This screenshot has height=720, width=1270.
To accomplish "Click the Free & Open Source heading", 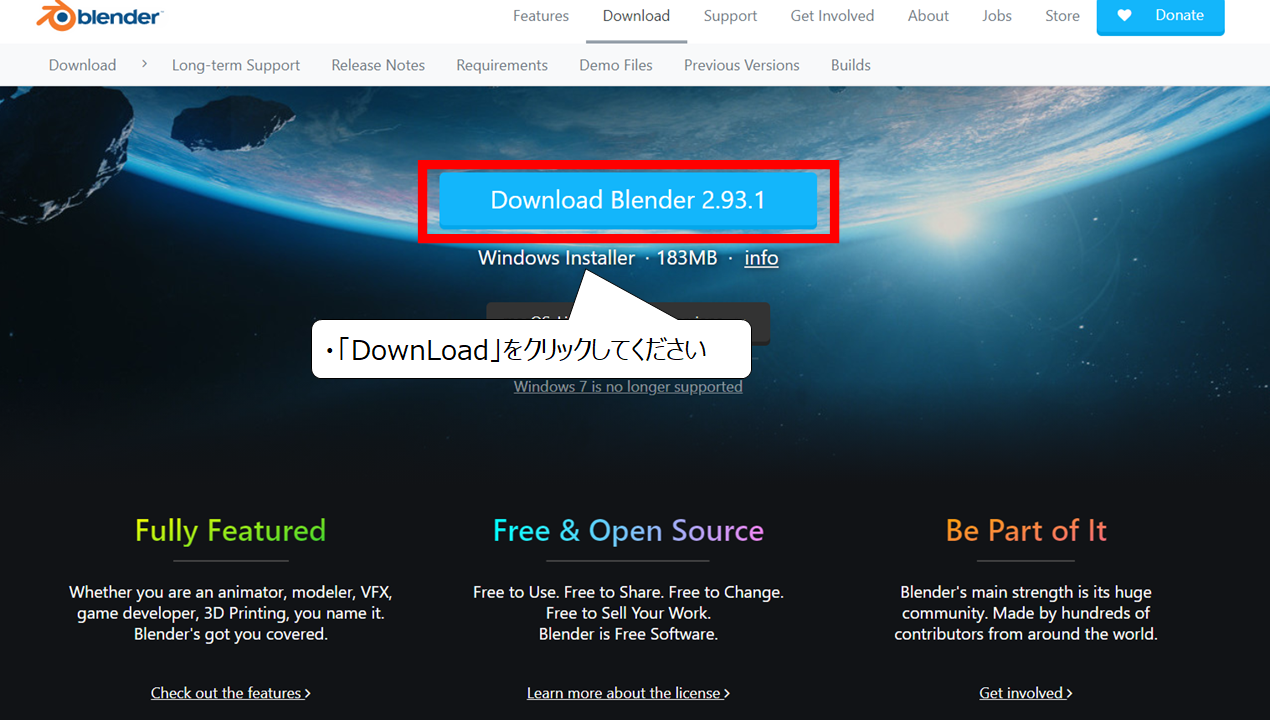I will point(628,530).
